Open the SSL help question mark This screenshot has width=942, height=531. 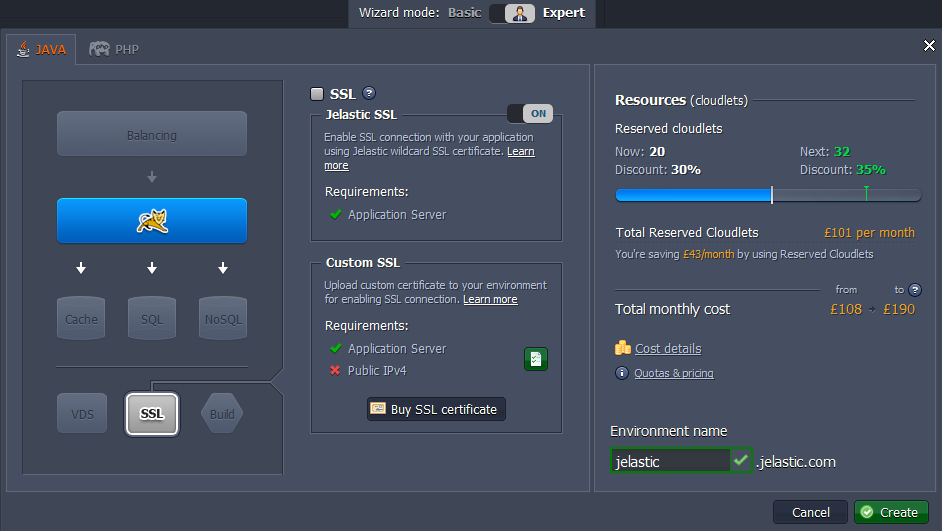click(369, 93)
